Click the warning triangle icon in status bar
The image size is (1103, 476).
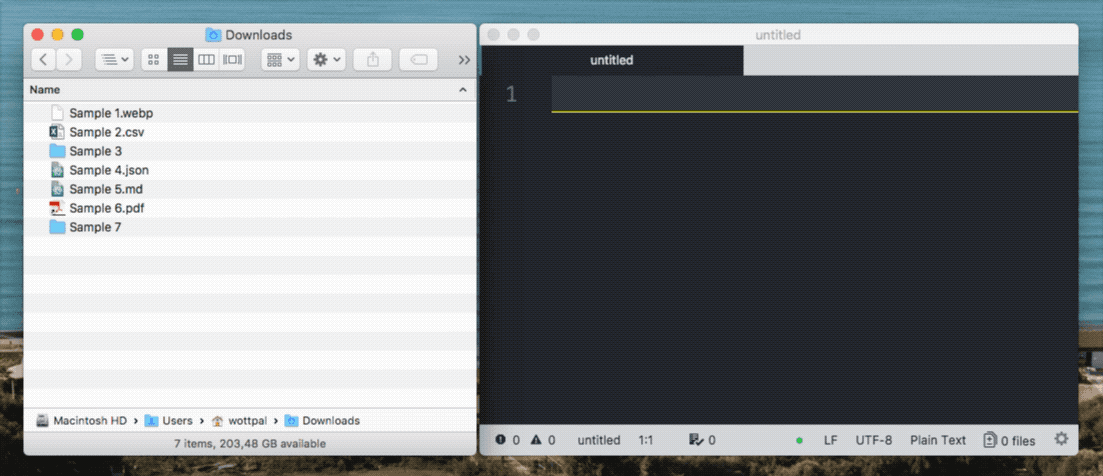coord(536,440)
